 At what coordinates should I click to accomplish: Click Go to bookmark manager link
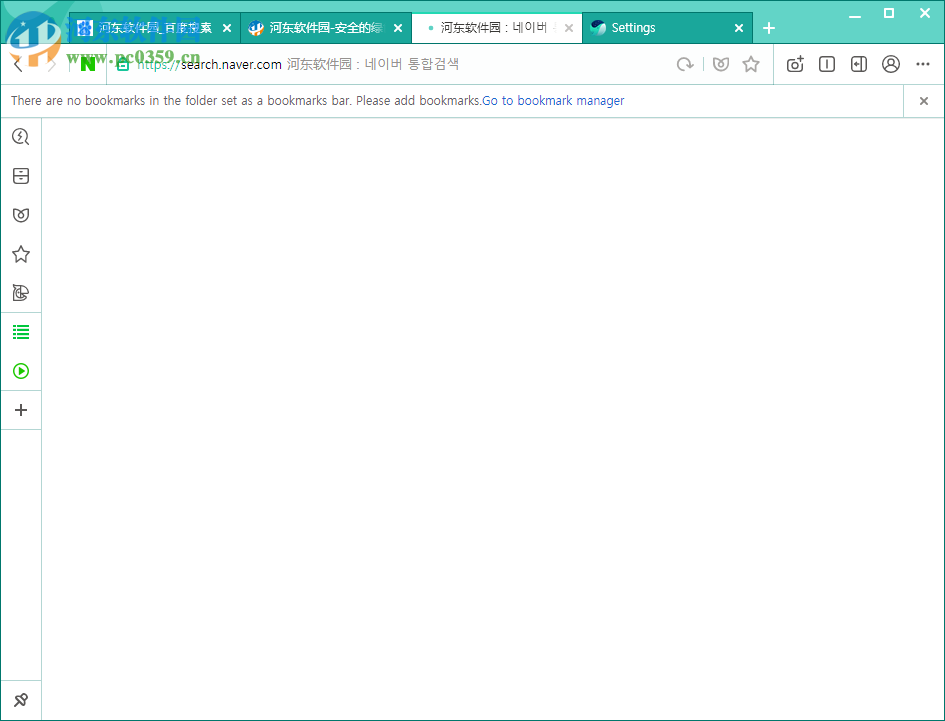(553, 101)
